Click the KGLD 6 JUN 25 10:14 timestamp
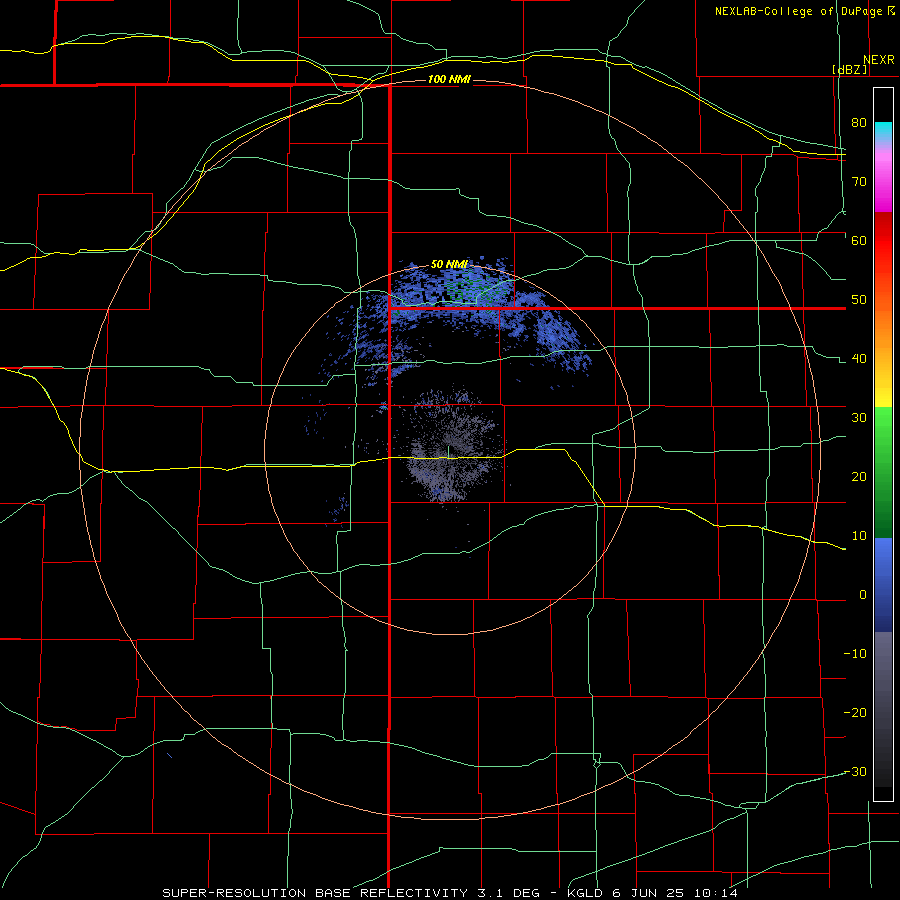The image size is (900, 900). coord(652,893)
